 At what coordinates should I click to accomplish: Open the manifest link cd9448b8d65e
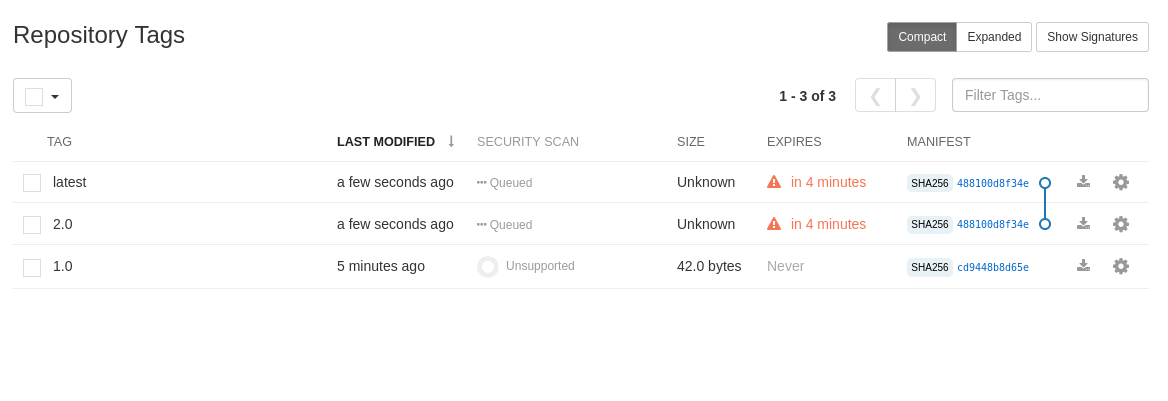tap(992, 267)
